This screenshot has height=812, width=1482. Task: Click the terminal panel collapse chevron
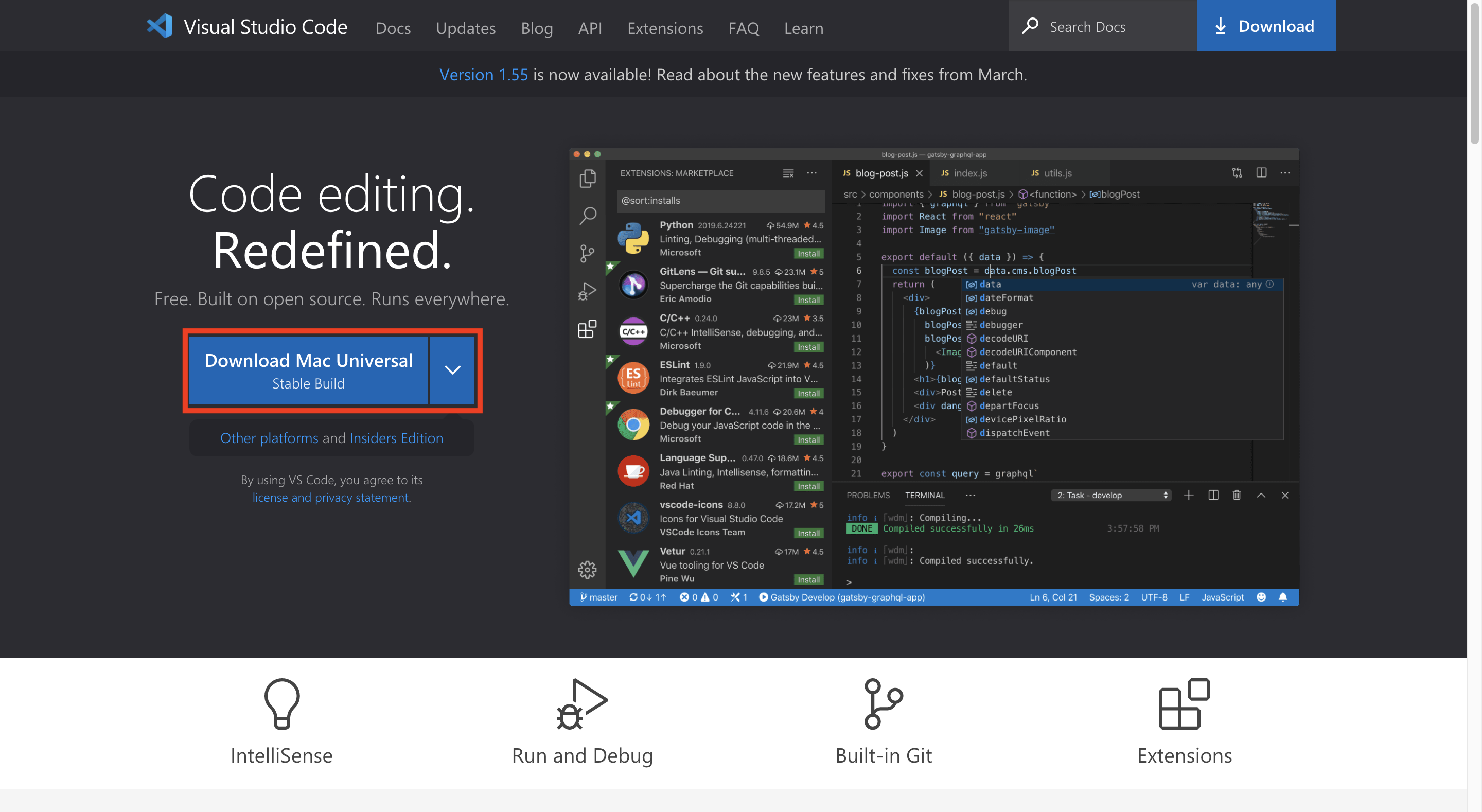(1261, 495)
